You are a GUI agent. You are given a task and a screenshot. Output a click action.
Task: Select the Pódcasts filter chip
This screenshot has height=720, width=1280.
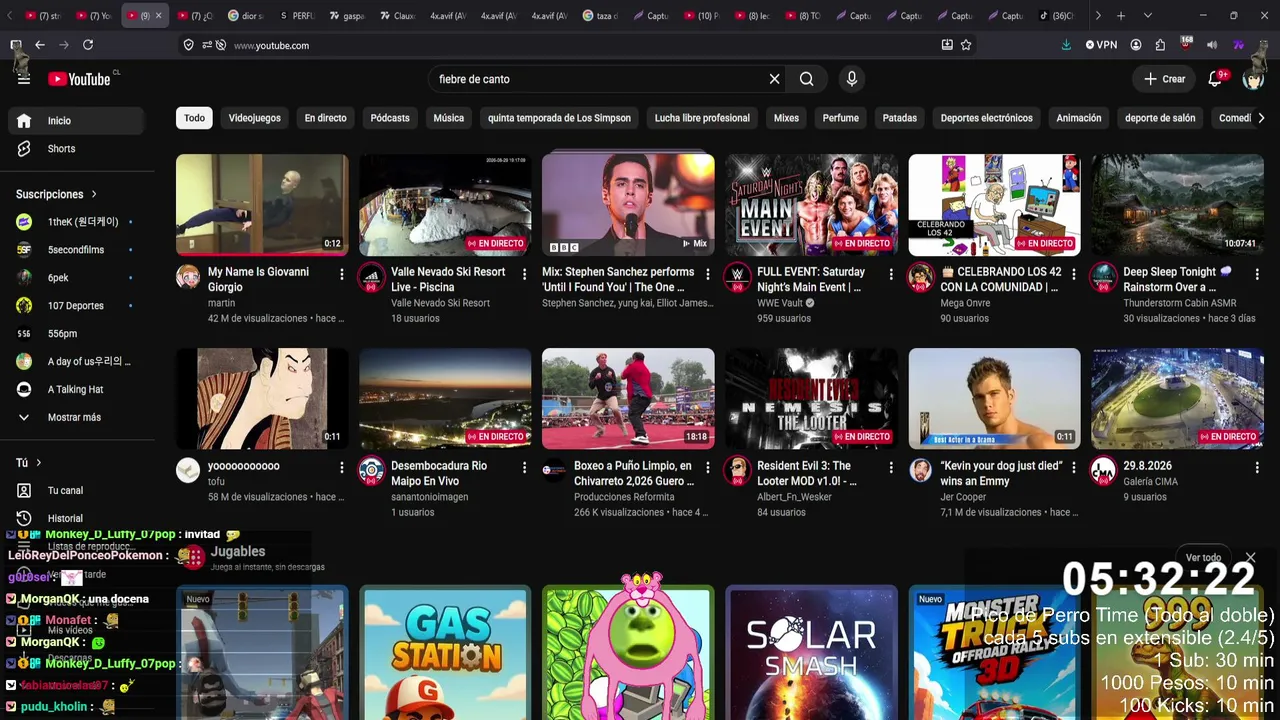[x=390, y=118]
